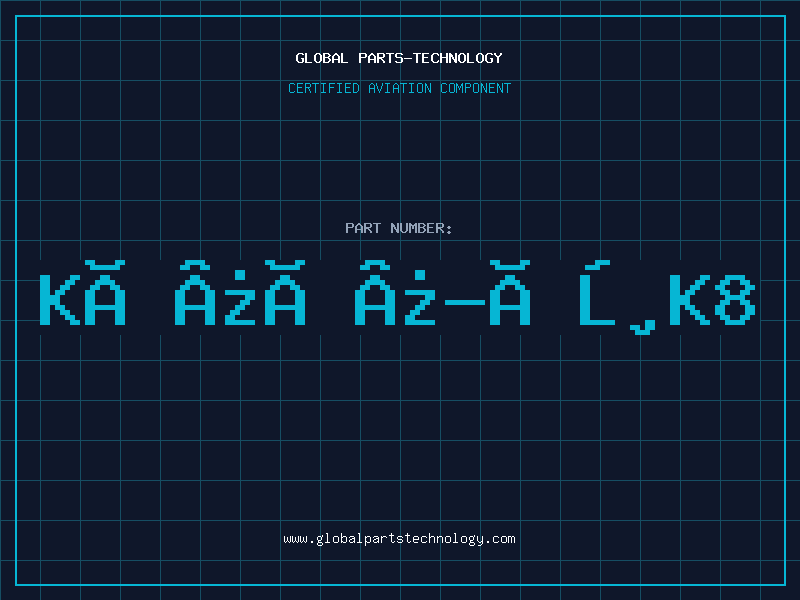Click the CERTIFIED AVIATION COMPONENT subtitle
800x600 pixels.
399,88
